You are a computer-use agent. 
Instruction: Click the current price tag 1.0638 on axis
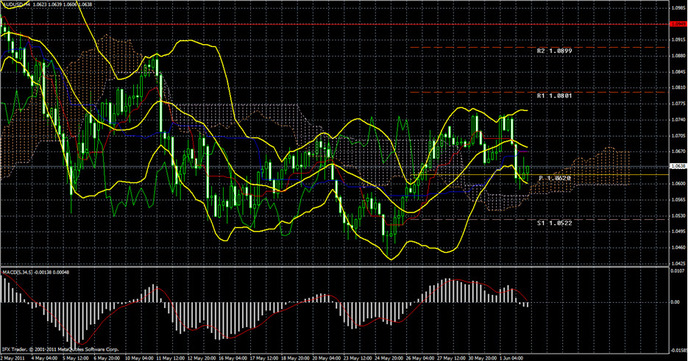(x=679, y=166)
